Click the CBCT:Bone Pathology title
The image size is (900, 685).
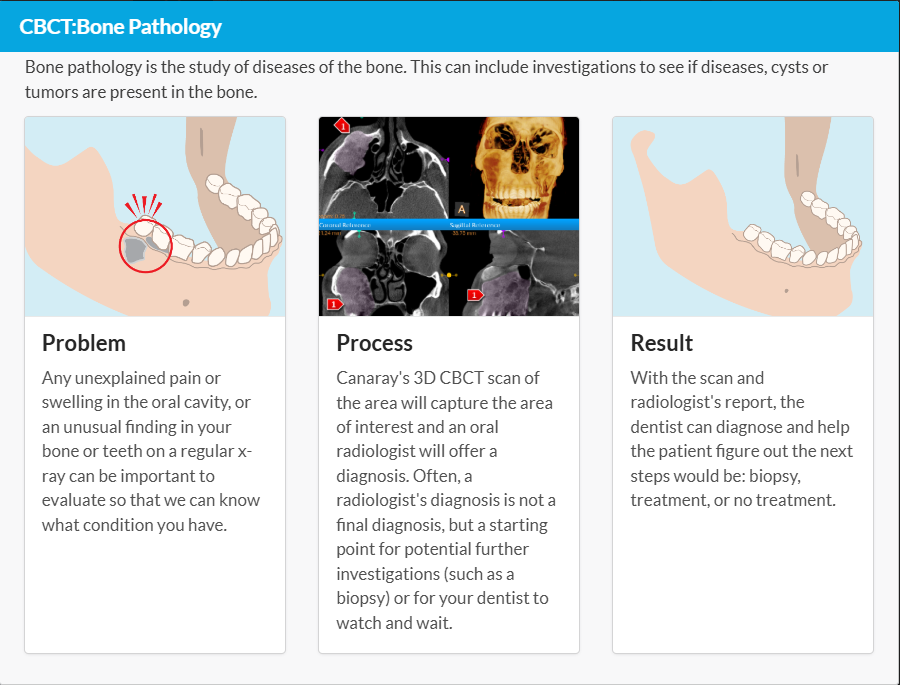121,27
